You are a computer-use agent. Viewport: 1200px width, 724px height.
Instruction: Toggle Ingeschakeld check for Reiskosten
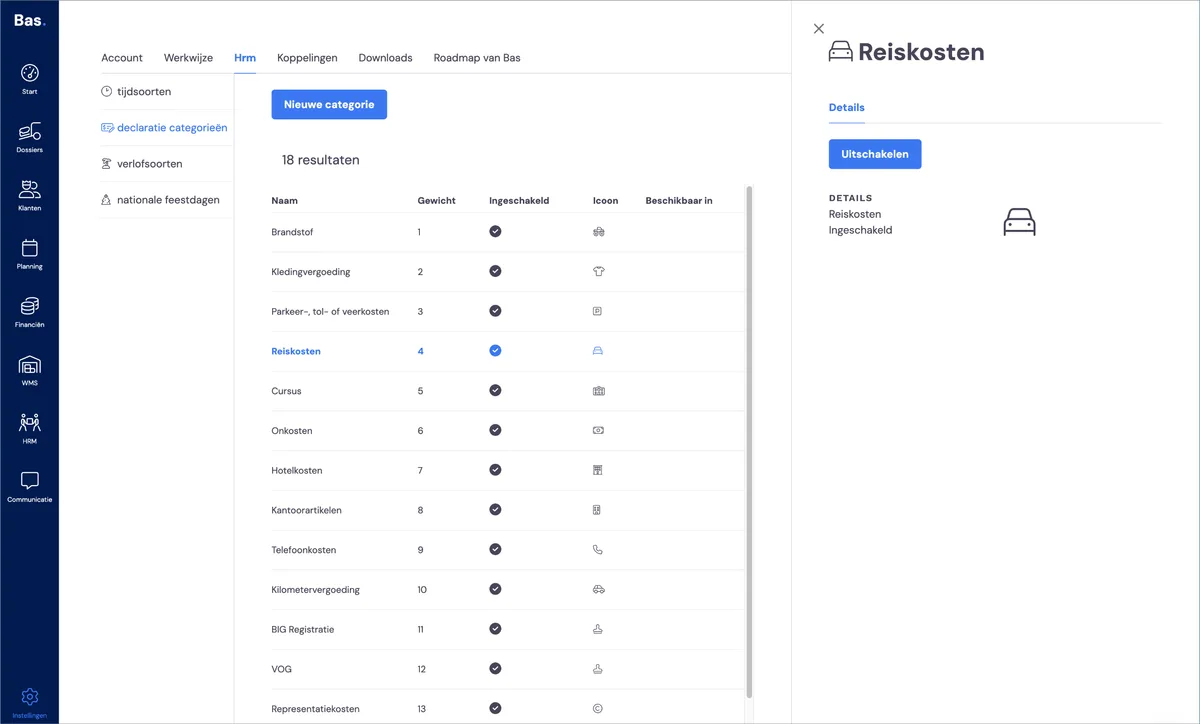pyautogui.click(x=495, y=351)
